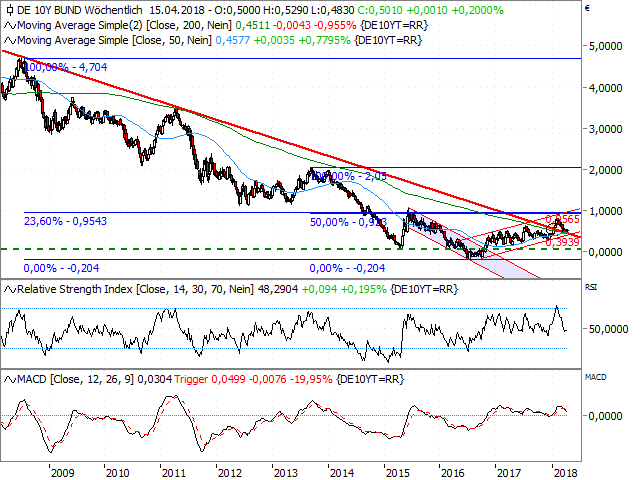Viewport: 640px width, 480px height.
Task: Click the price axis label 2,0000
Action: tap(605, 170)
